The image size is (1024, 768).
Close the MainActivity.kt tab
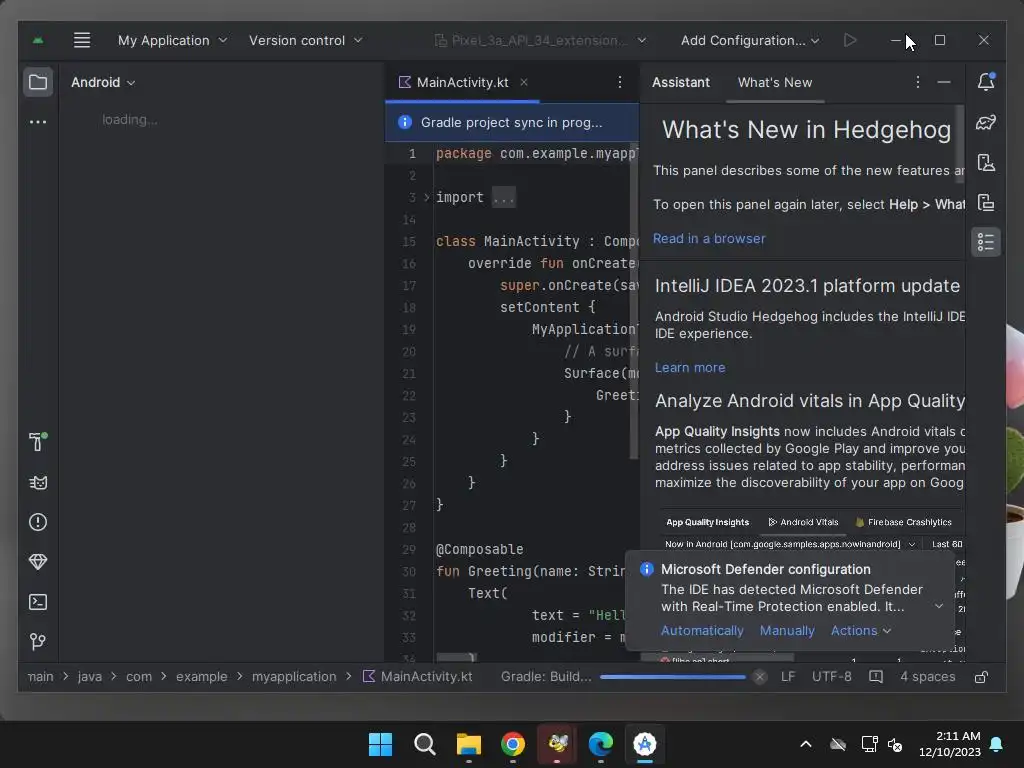point(524,82)
